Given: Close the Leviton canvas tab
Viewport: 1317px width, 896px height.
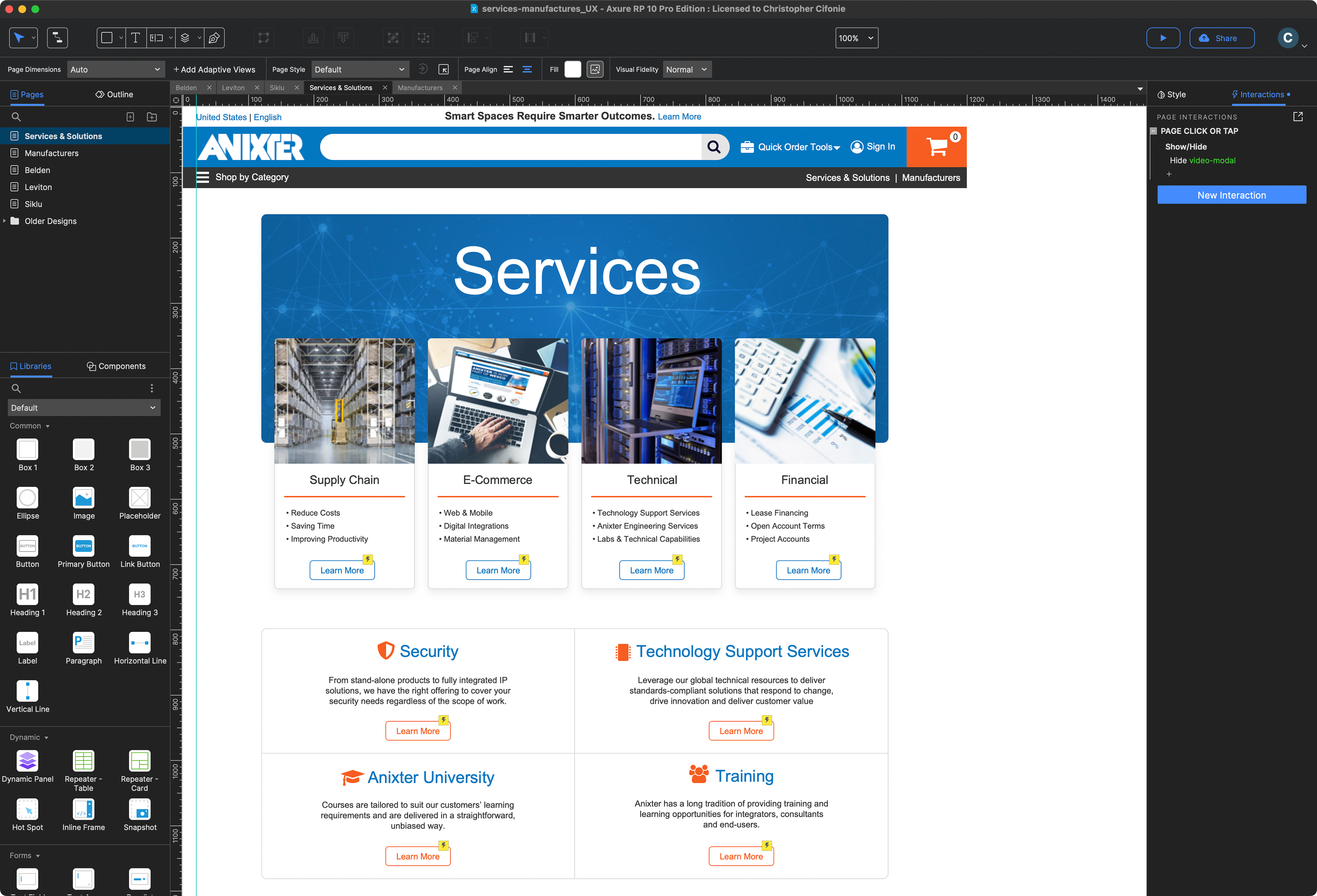Looking at the screenshot, I should tap(257, 88).
